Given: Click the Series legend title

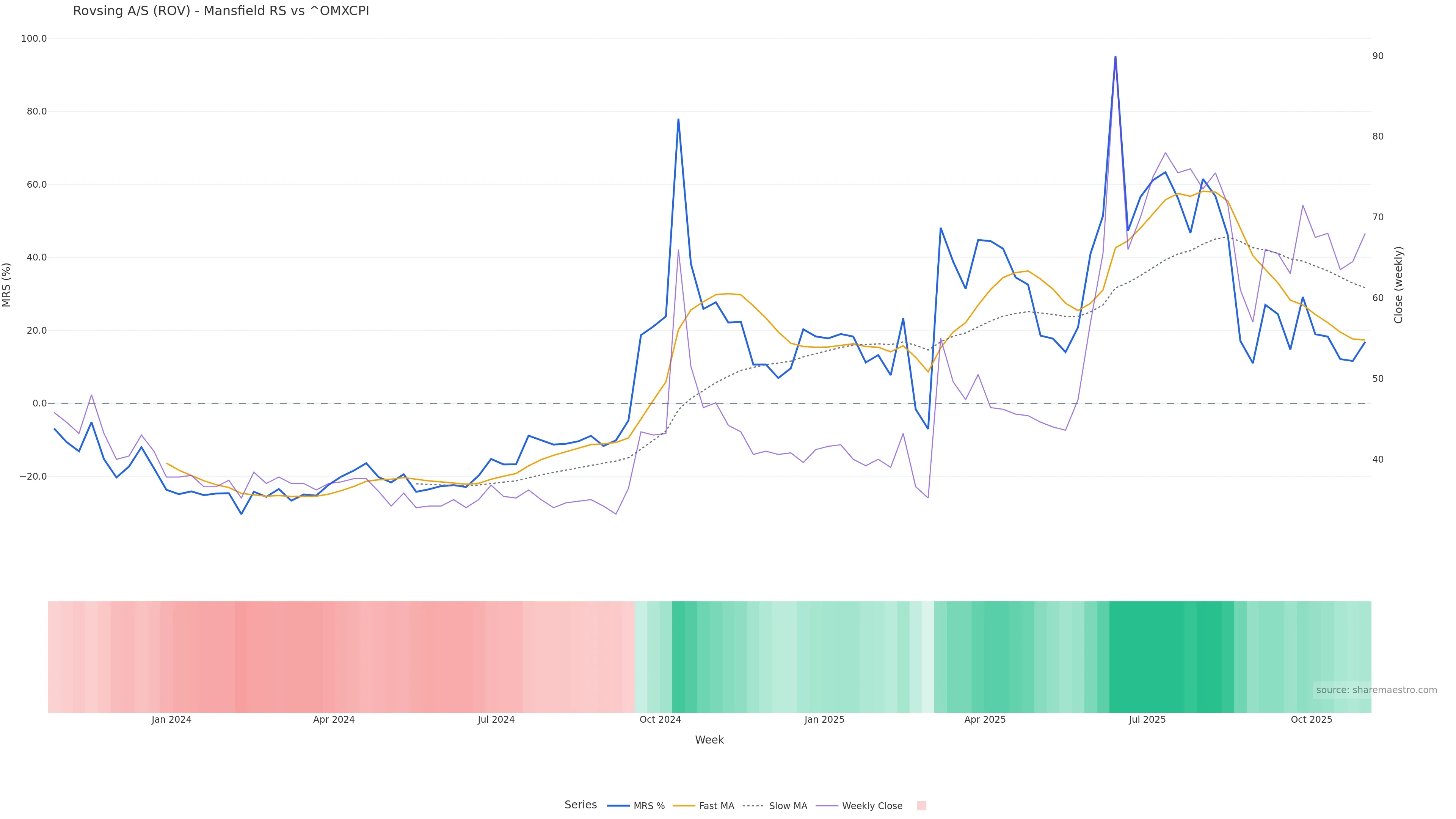Looking at the screenshot, I should pos(581,805).
